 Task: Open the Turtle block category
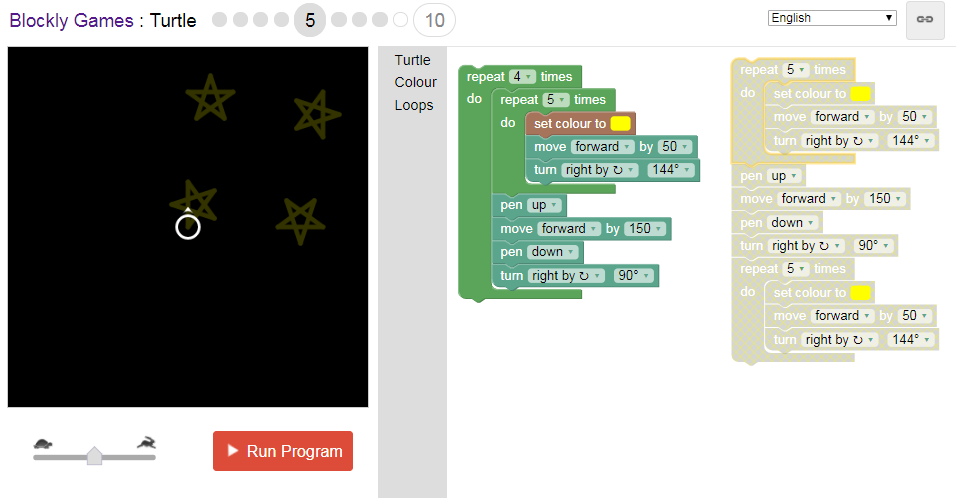(413, 60)
